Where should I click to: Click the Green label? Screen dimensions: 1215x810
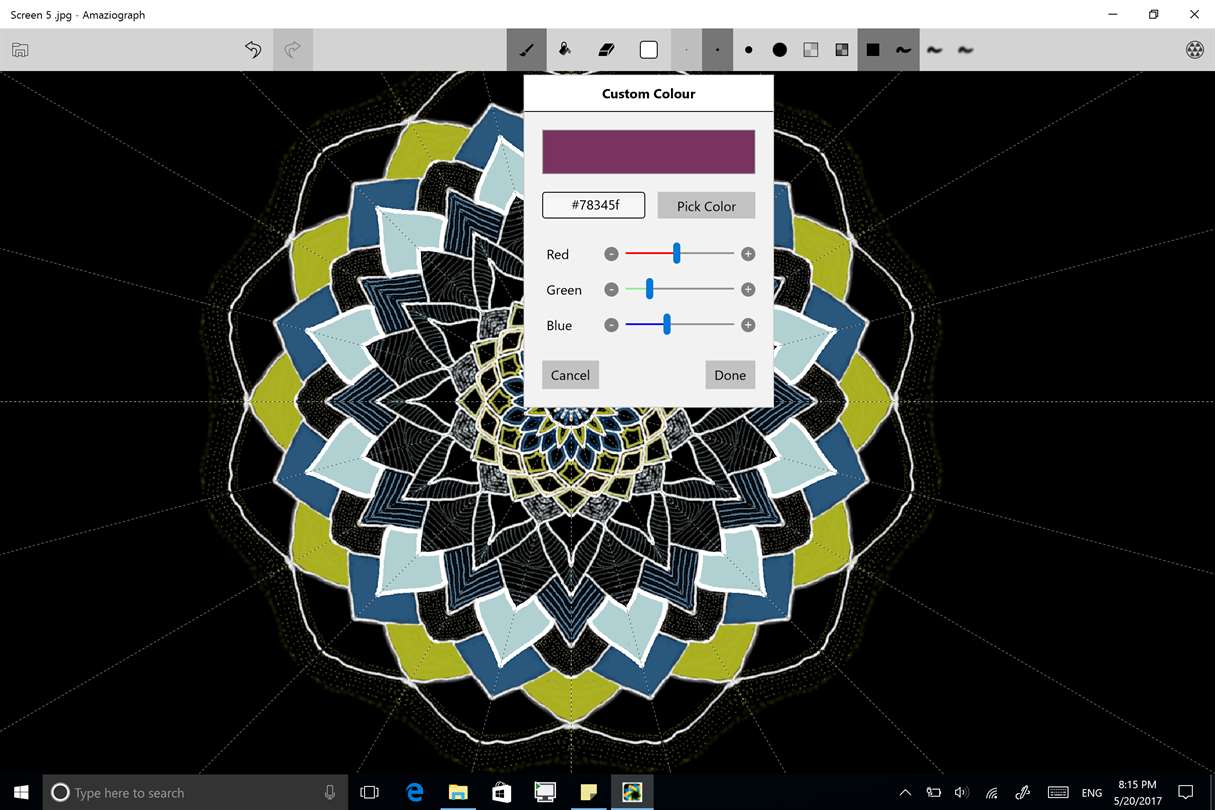[x=564, y=290]
